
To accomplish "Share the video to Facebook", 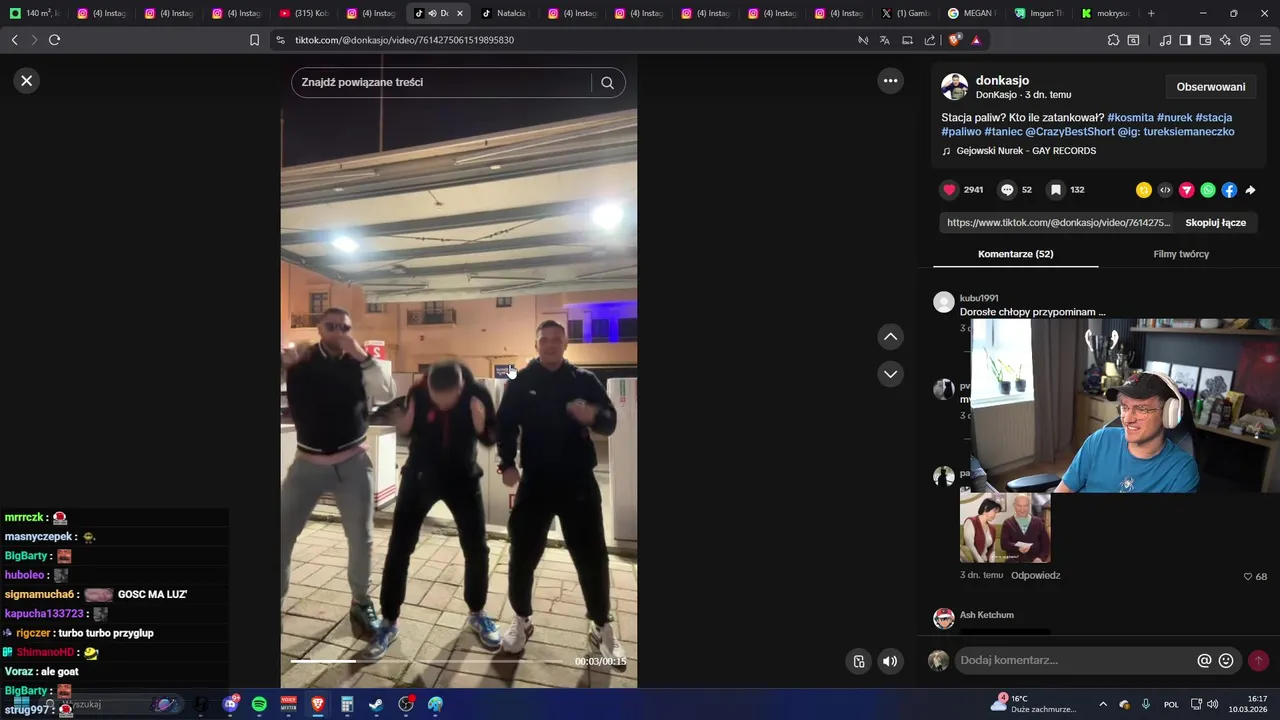I will (x=1229, y=190).
